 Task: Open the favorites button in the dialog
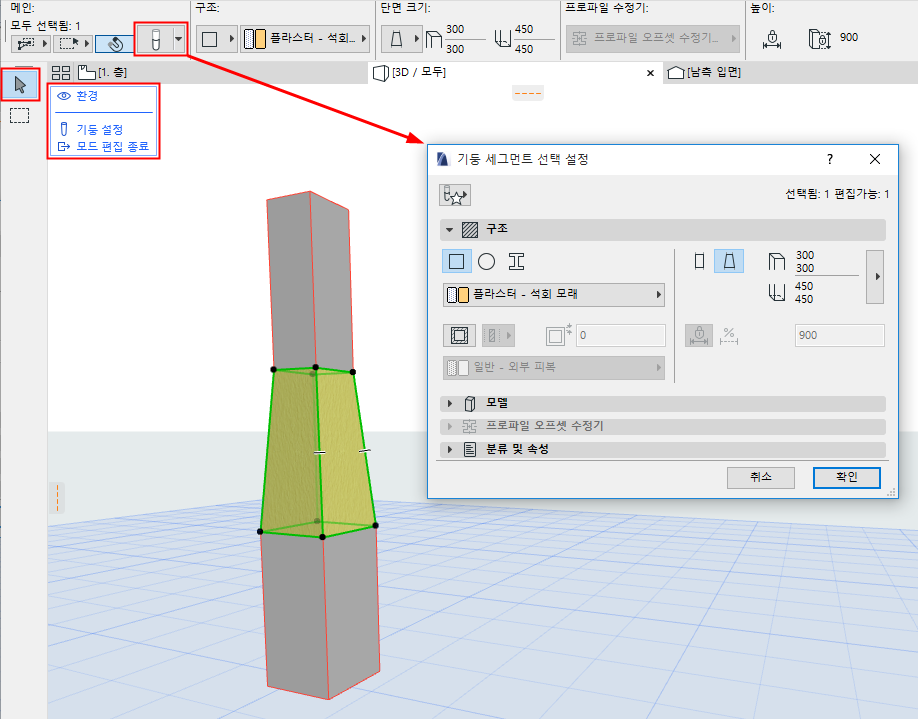point(455,195)
